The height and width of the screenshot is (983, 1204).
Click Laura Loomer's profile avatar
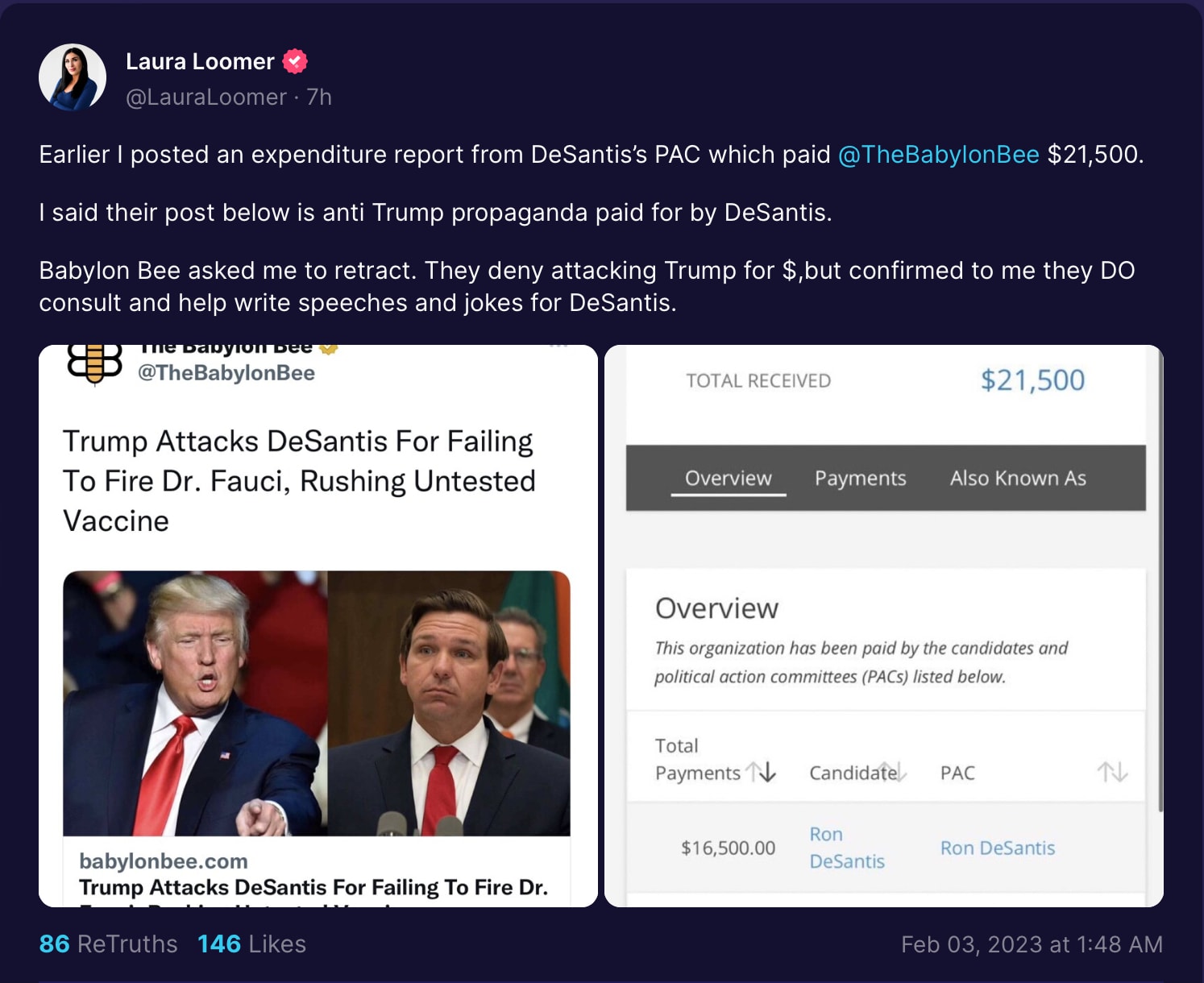(73, 77)
